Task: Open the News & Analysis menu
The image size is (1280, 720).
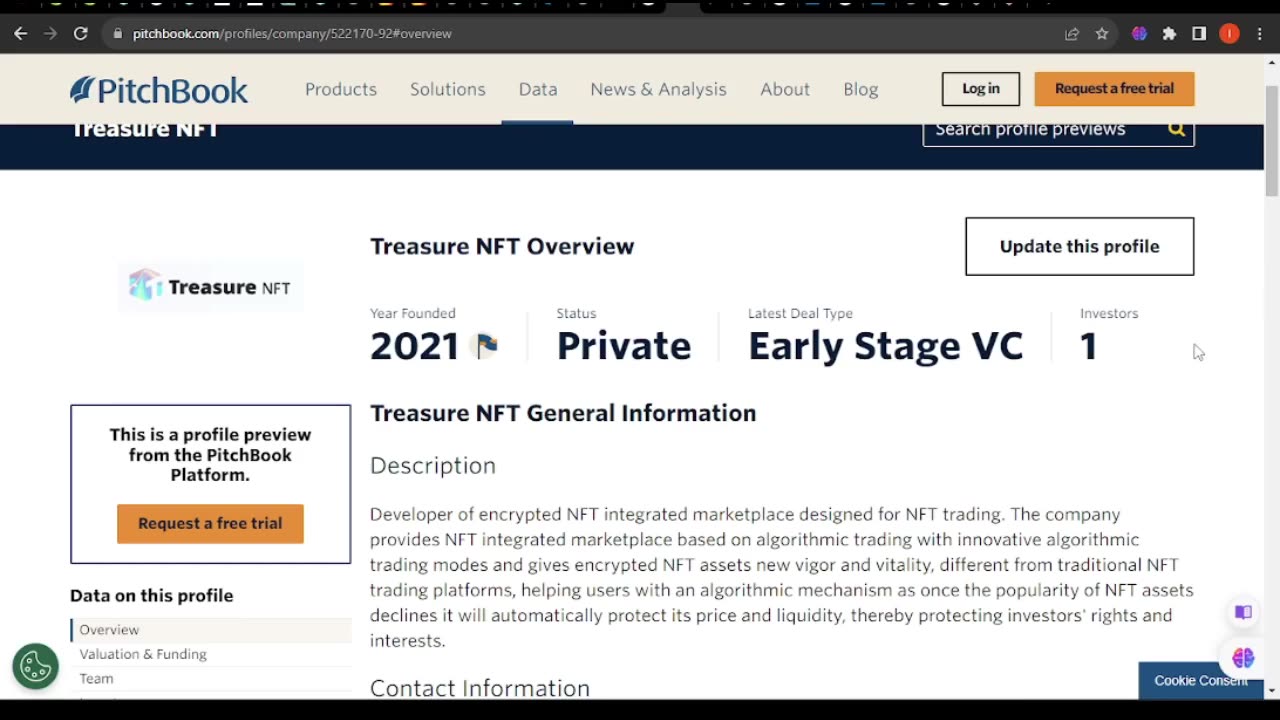Action: (x=658, y=89)
